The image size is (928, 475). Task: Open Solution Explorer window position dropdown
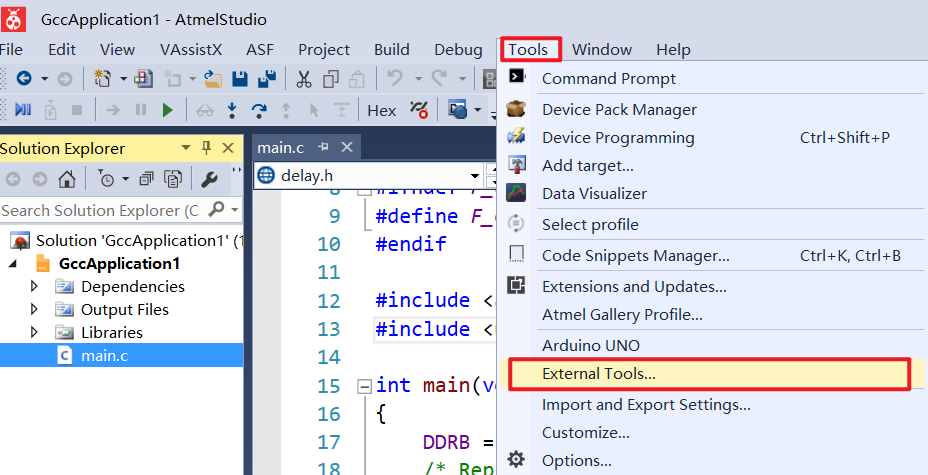pyautogui.click(x=186, y=148)
